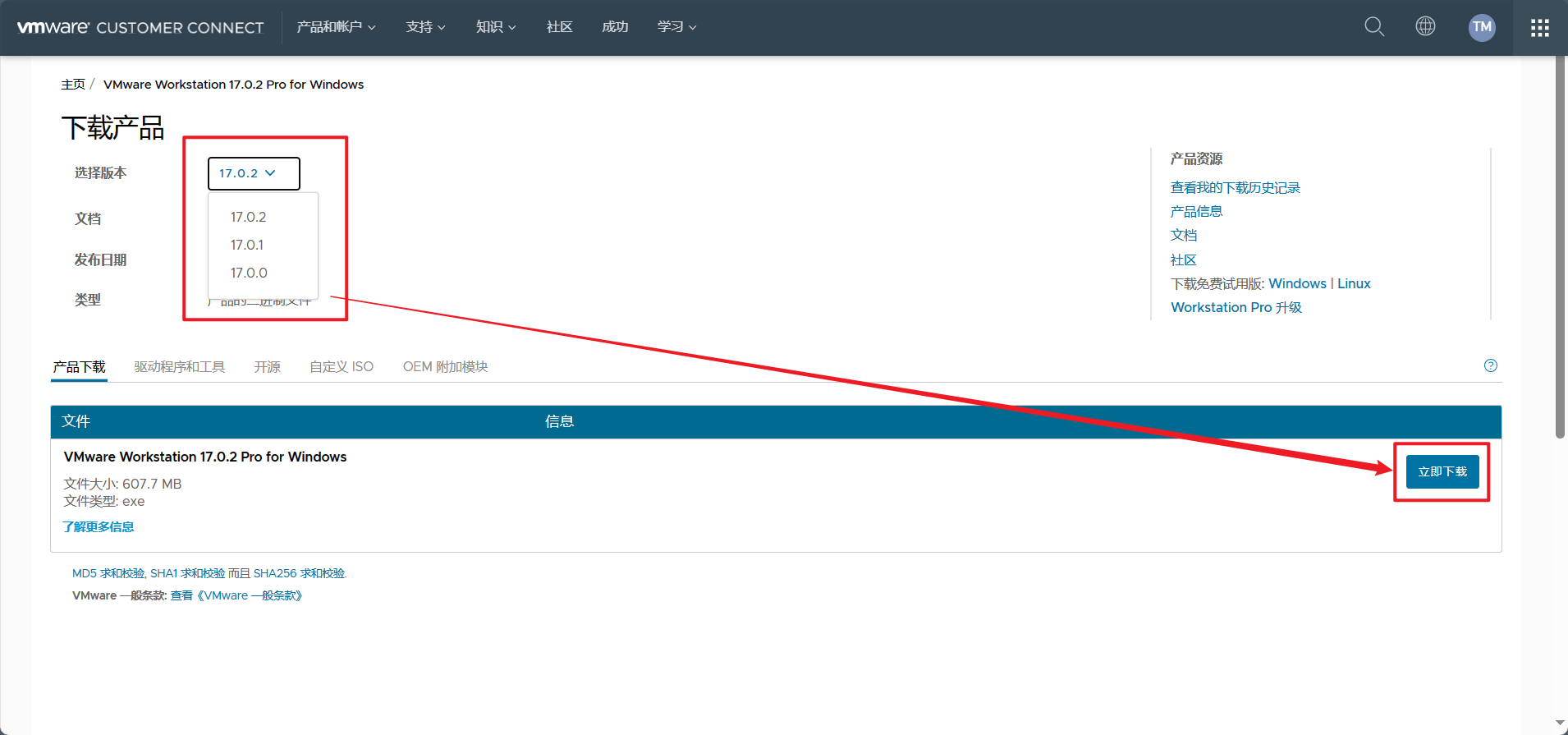Click the VMware Customer Connect logo
1568x735 pixels.
(140, 28)
